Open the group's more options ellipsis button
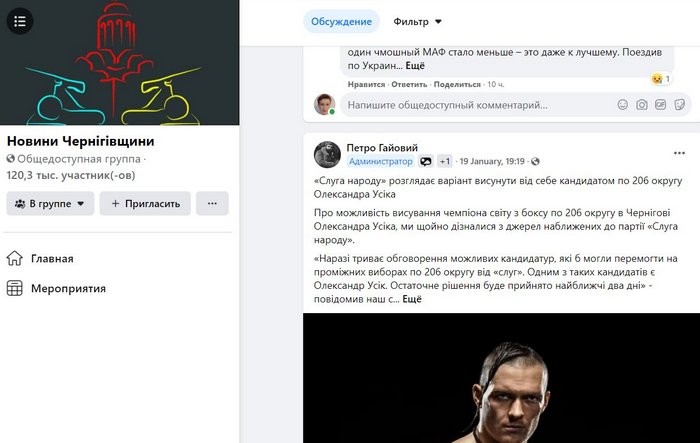 point(212,204)
